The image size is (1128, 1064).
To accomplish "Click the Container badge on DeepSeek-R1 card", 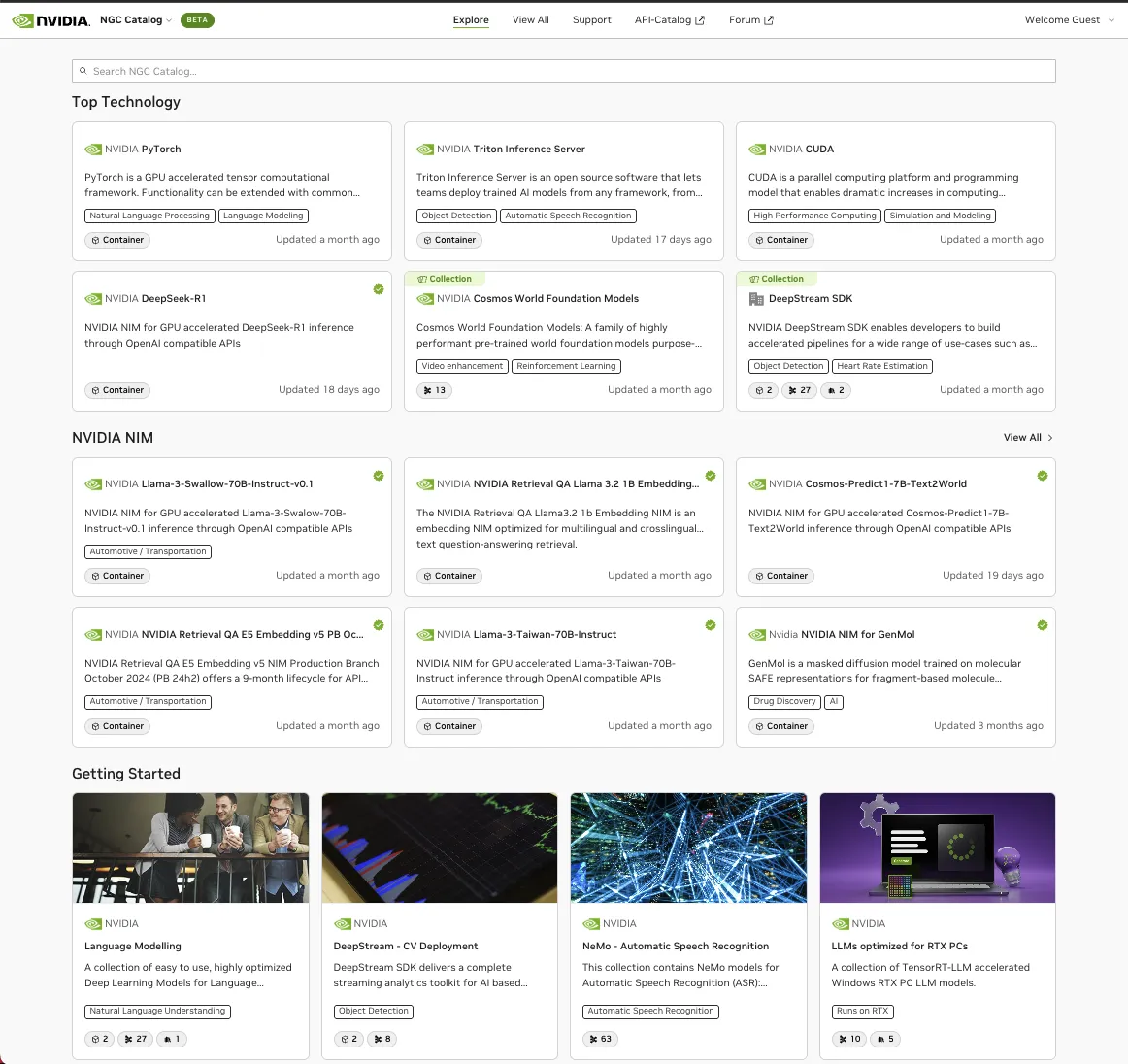I will click(x=117, y=390).
